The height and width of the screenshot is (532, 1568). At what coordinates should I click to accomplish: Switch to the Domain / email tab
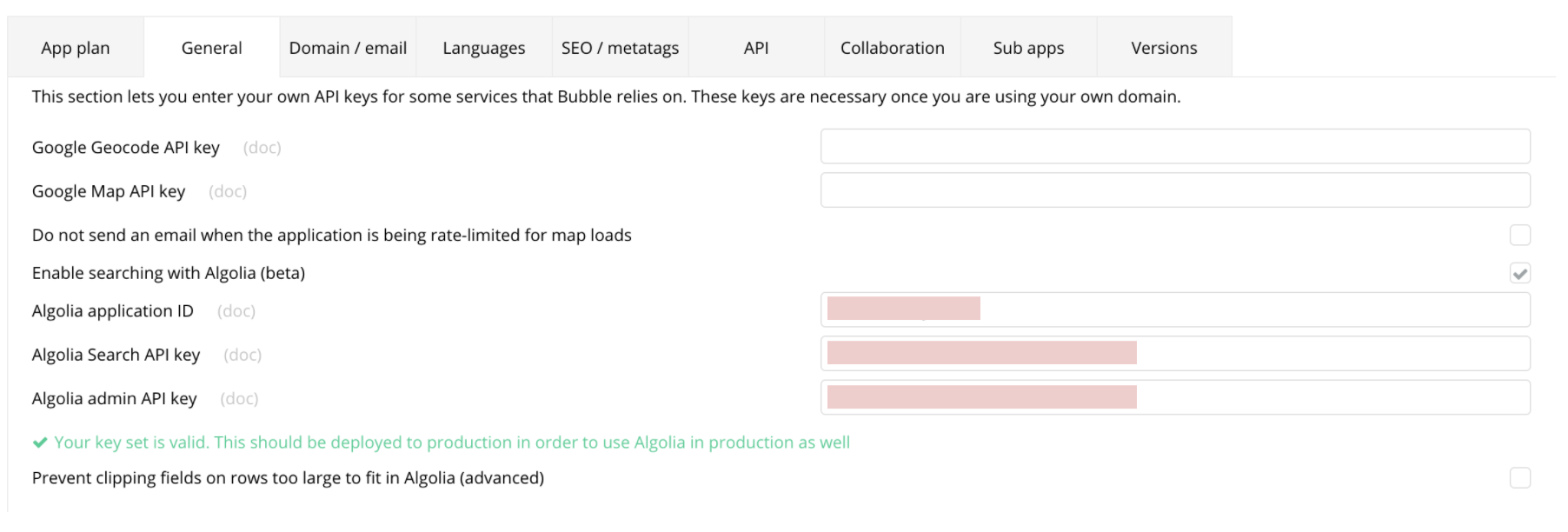[x=348, y=48]
